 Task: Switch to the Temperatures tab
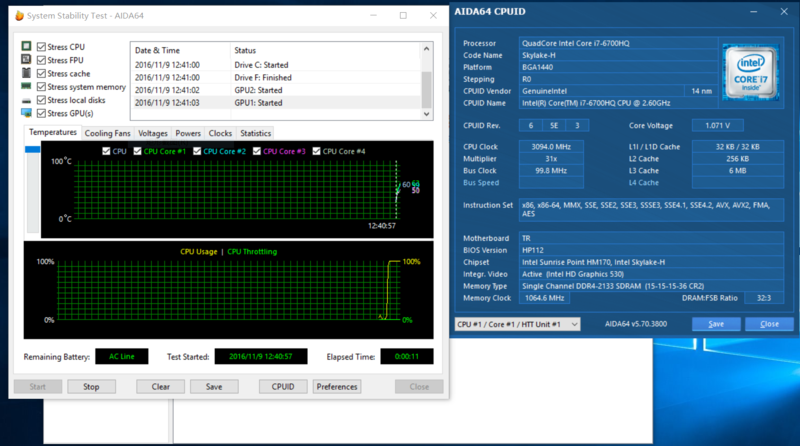pos(53,132)
